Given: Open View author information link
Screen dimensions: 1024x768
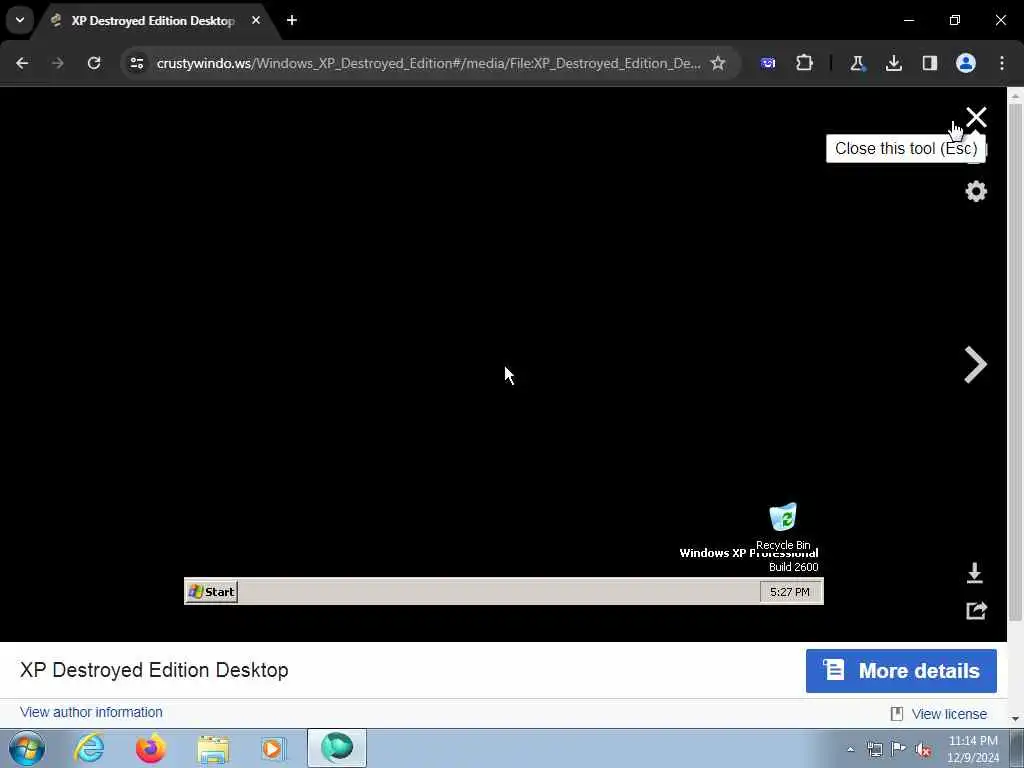Looking at the screenshot, I should pyautogui.click(x=91, y=712).
